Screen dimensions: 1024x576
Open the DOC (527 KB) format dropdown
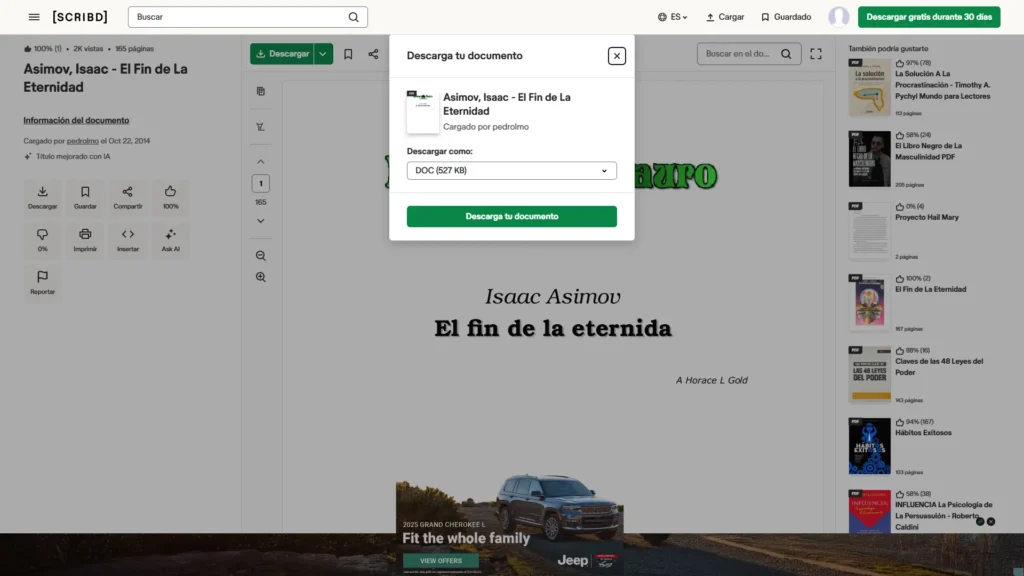(x=511, y=170)
